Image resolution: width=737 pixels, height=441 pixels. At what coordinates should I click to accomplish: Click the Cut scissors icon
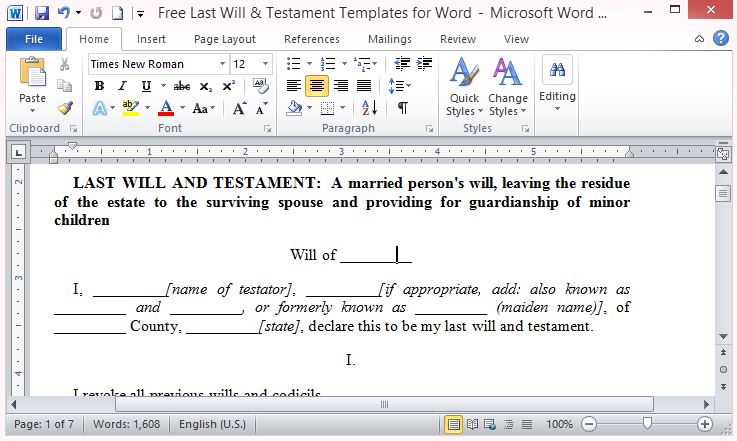pos(65,64)
